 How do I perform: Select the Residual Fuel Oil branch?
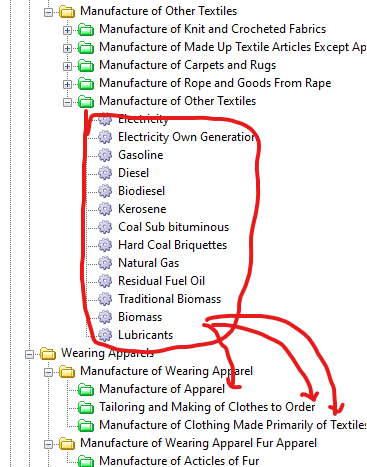click(161, 281)
